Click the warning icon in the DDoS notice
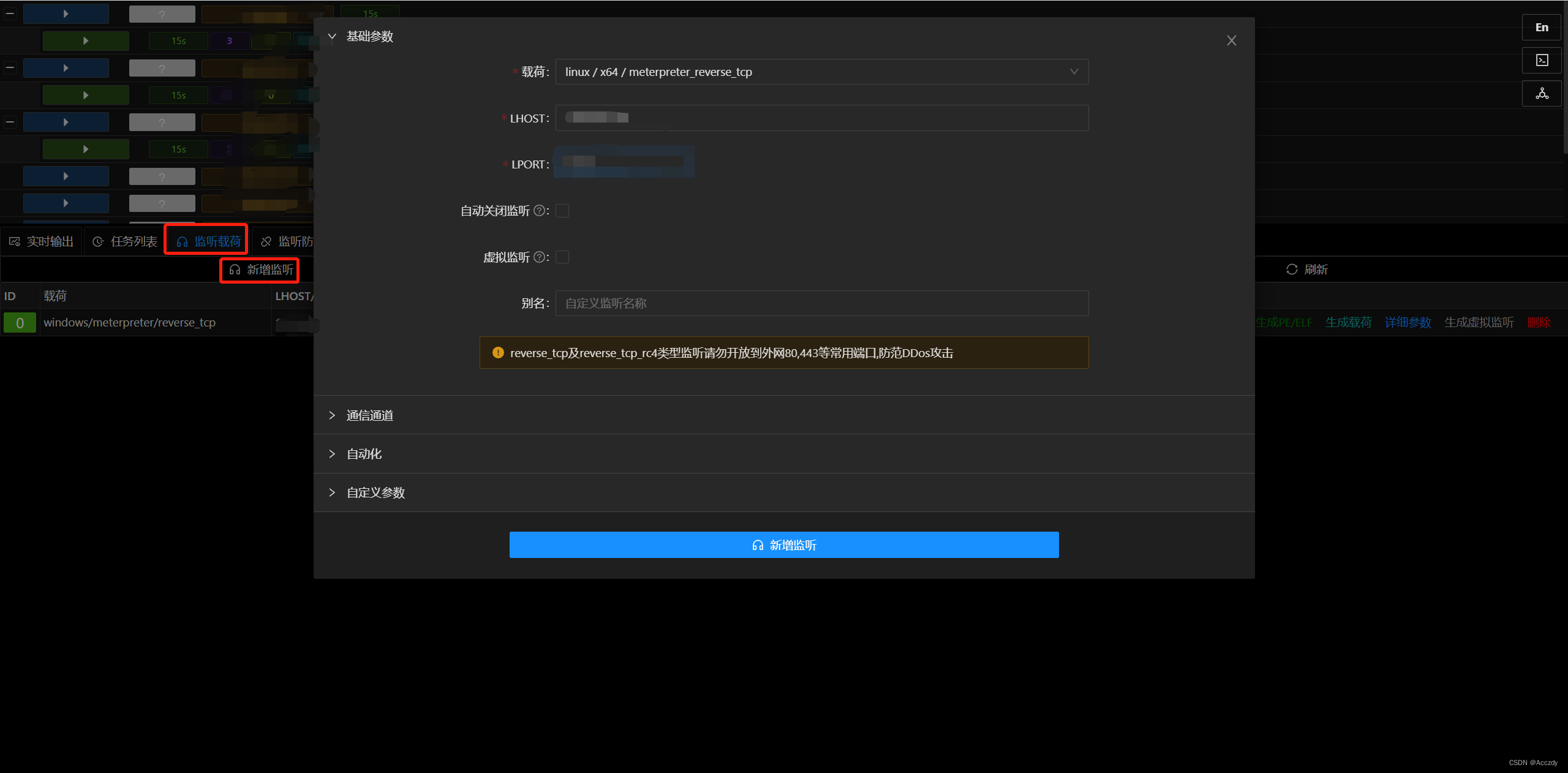The image size is (1568, 773). pos(497,353)
